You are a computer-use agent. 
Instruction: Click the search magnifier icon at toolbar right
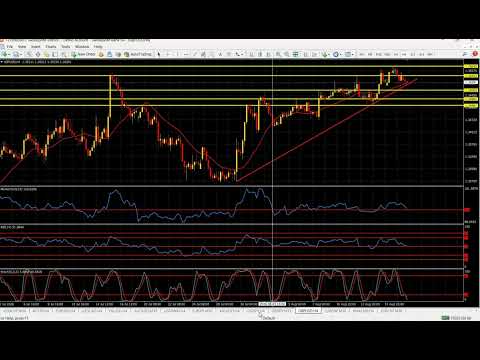click(x=465, y=54)
